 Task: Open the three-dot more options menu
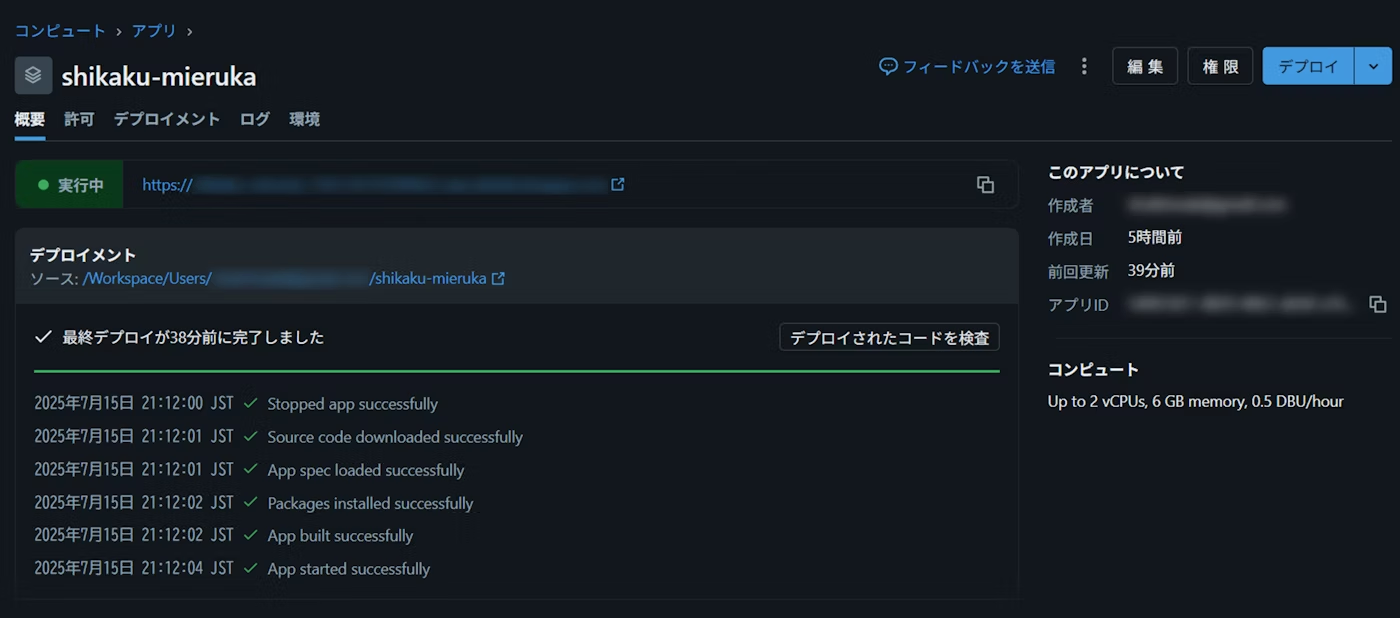[x=1084, y=66]
